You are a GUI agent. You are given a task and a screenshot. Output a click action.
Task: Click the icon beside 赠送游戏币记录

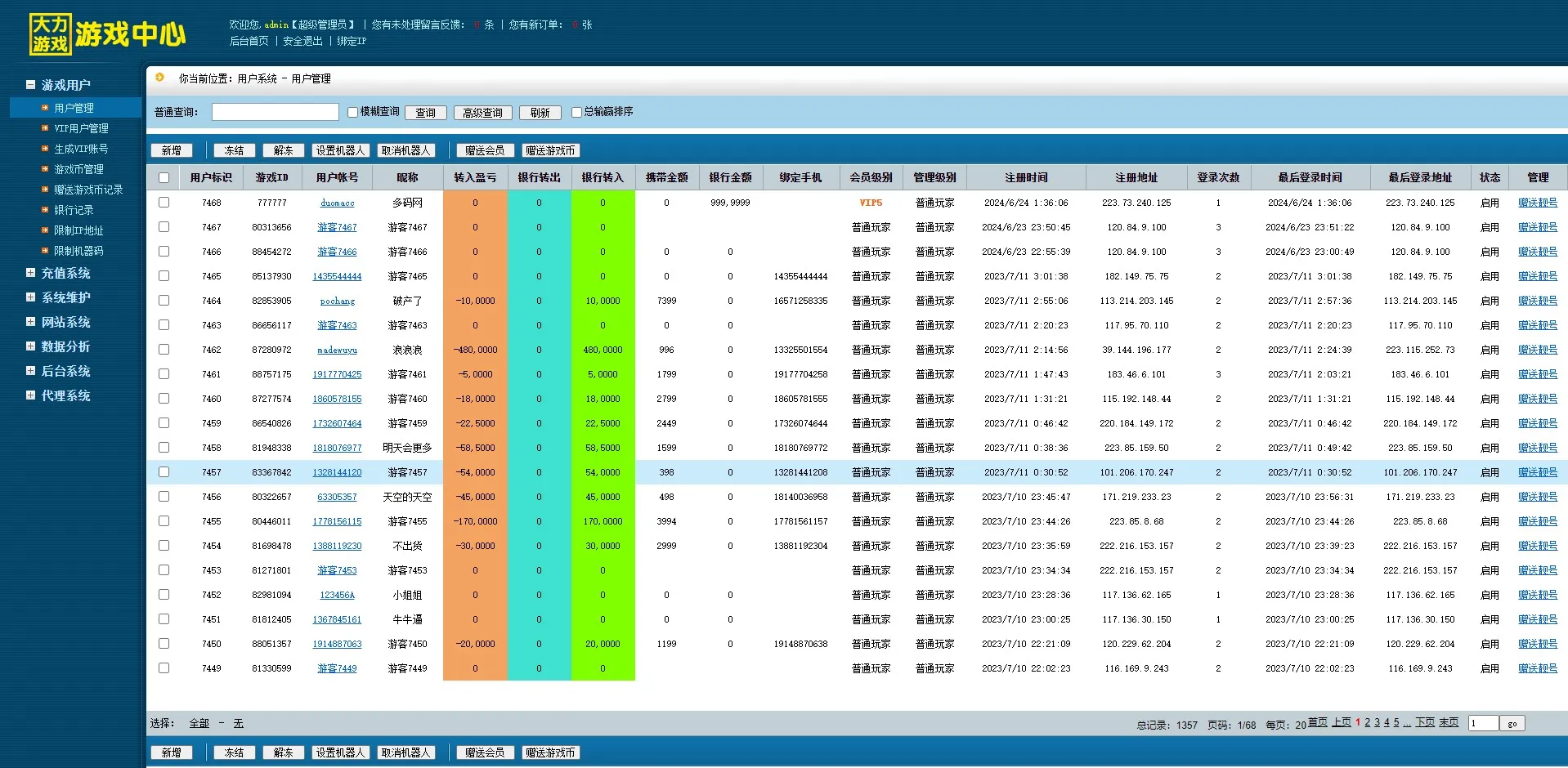point(45,190)
